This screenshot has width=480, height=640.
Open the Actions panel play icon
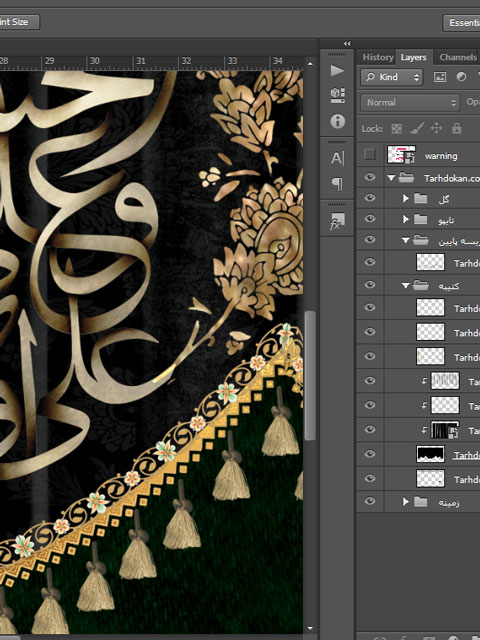[x=337, y=71]
